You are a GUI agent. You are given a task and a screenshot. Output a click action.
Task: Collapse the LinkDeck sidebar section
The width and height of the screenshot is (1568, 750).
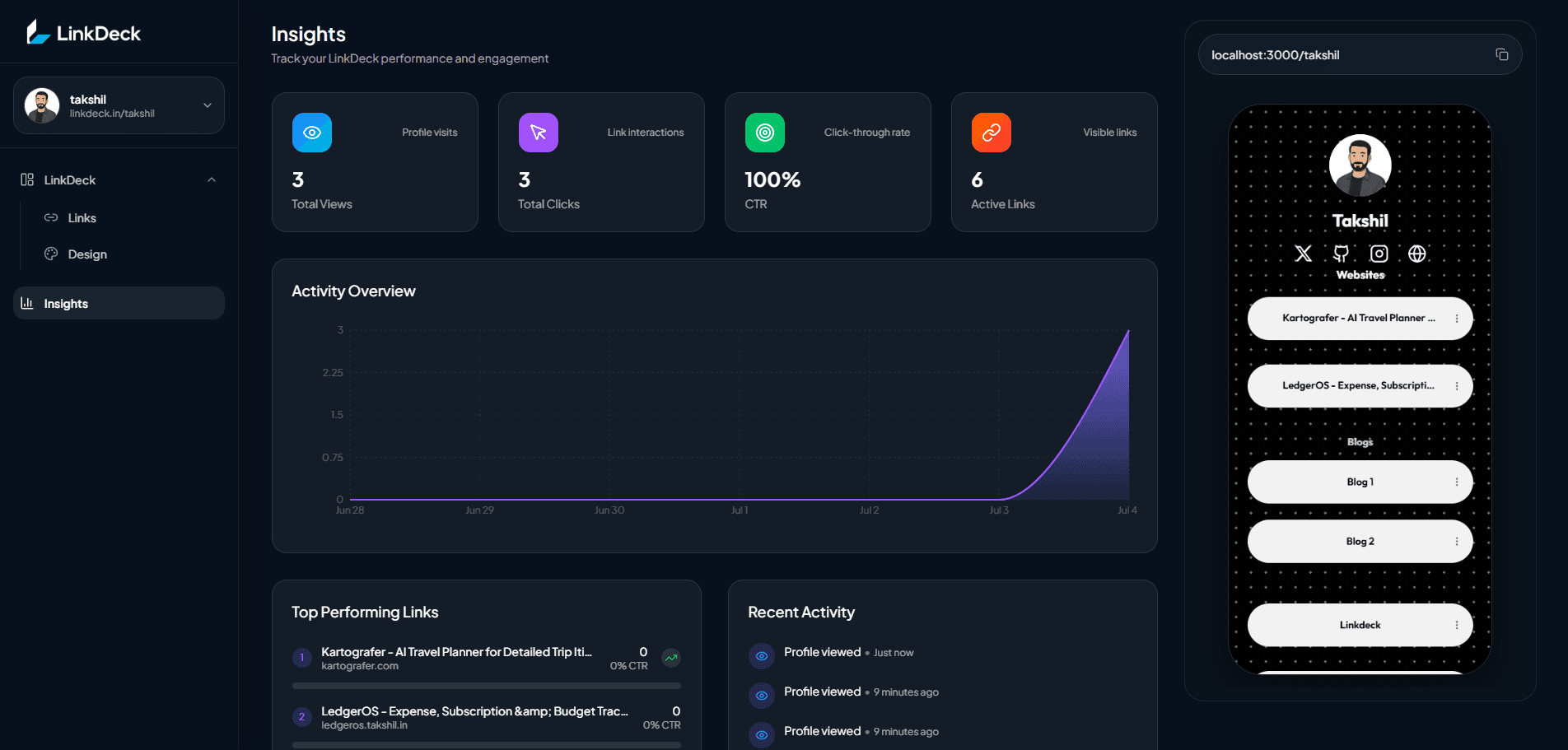pos(212,179)
